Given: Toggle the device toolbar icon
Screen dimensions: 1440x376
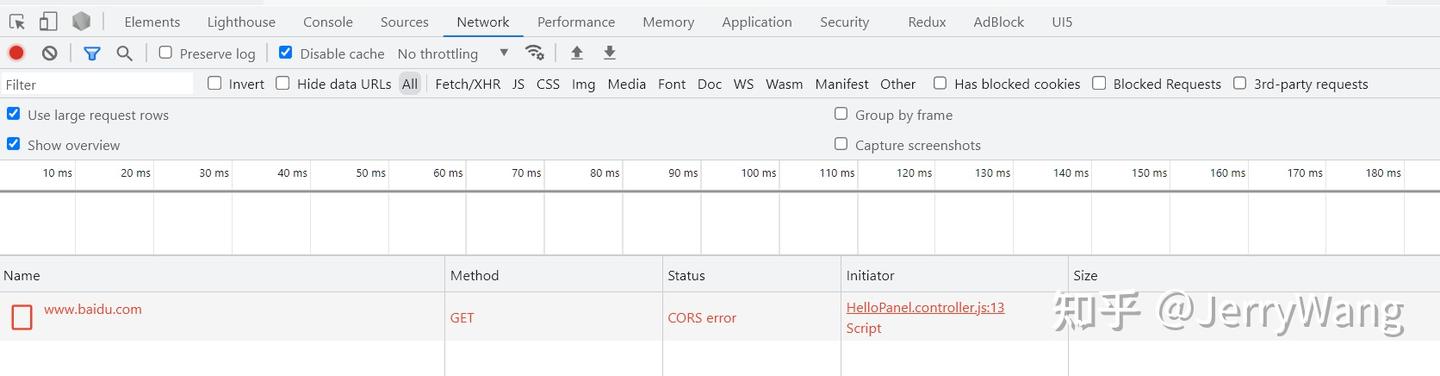Looking at the screenshot, I should click(48, 21).
